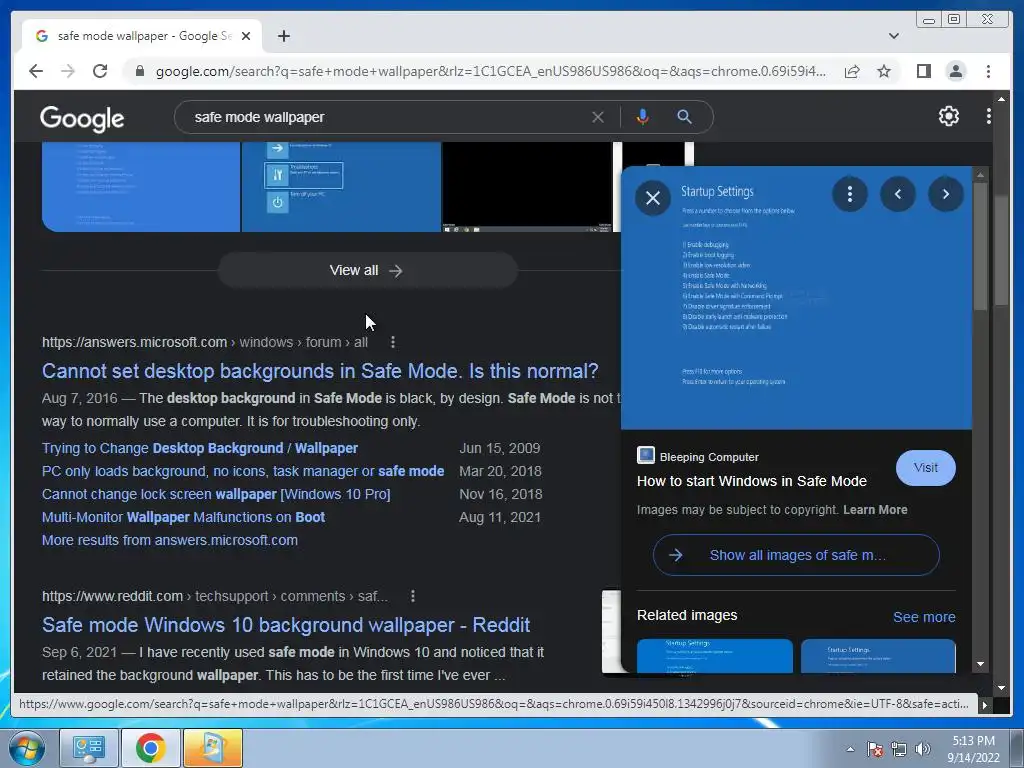1024x768 pixels.
Task: Open first related image thumbnail
Action: (x=714, y=656)
